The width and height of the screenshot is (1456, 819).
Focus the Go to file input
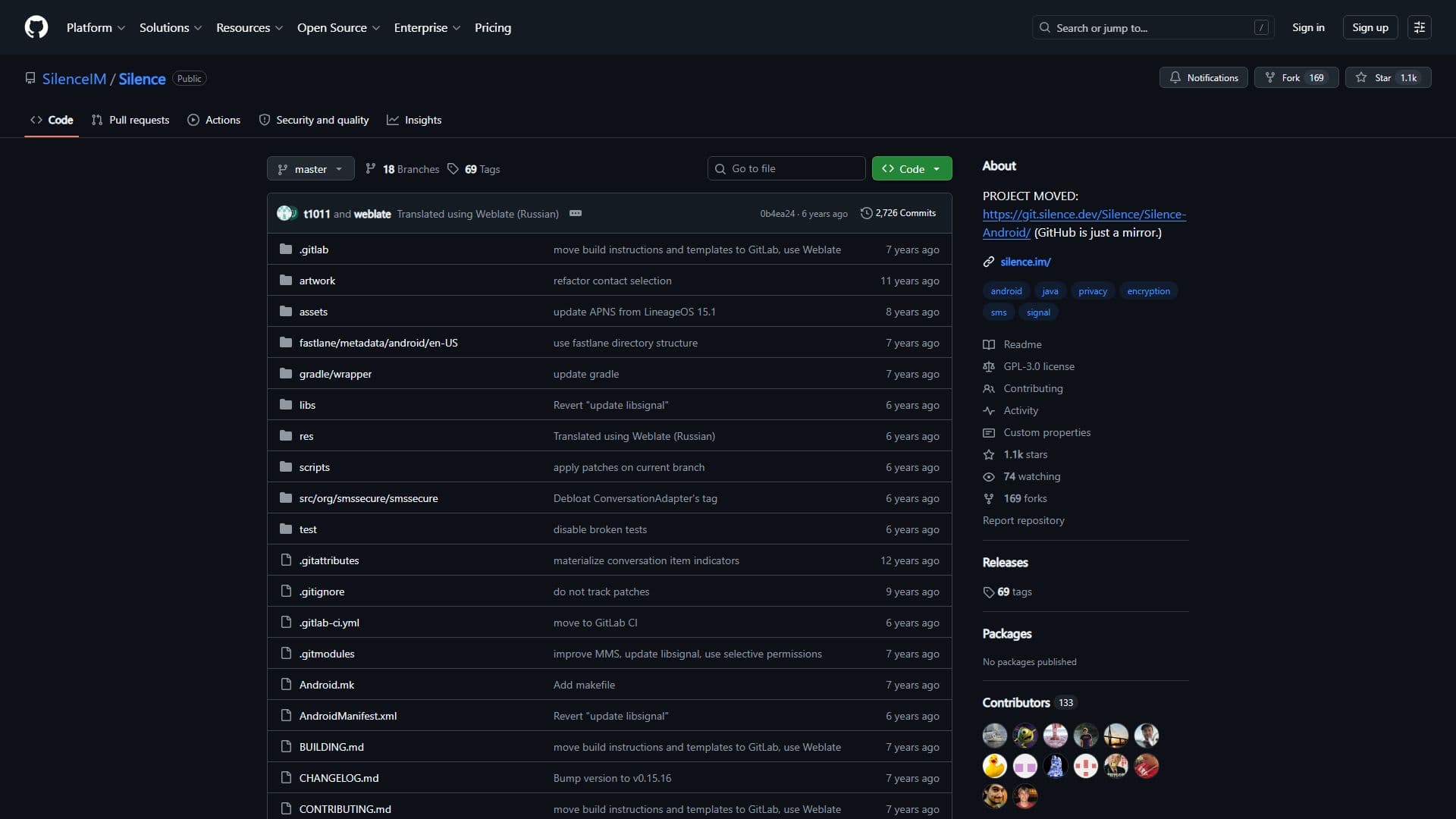pos(786,168)
